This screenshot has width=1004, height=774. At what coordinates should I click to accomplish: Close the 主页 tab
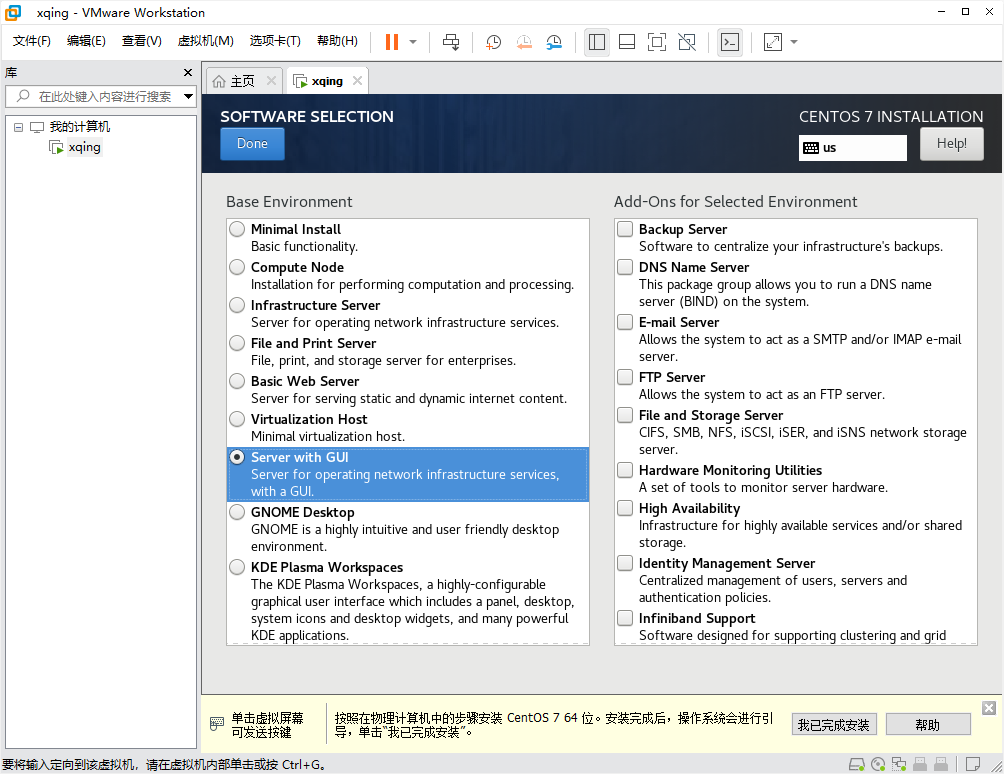pos(271,81)
